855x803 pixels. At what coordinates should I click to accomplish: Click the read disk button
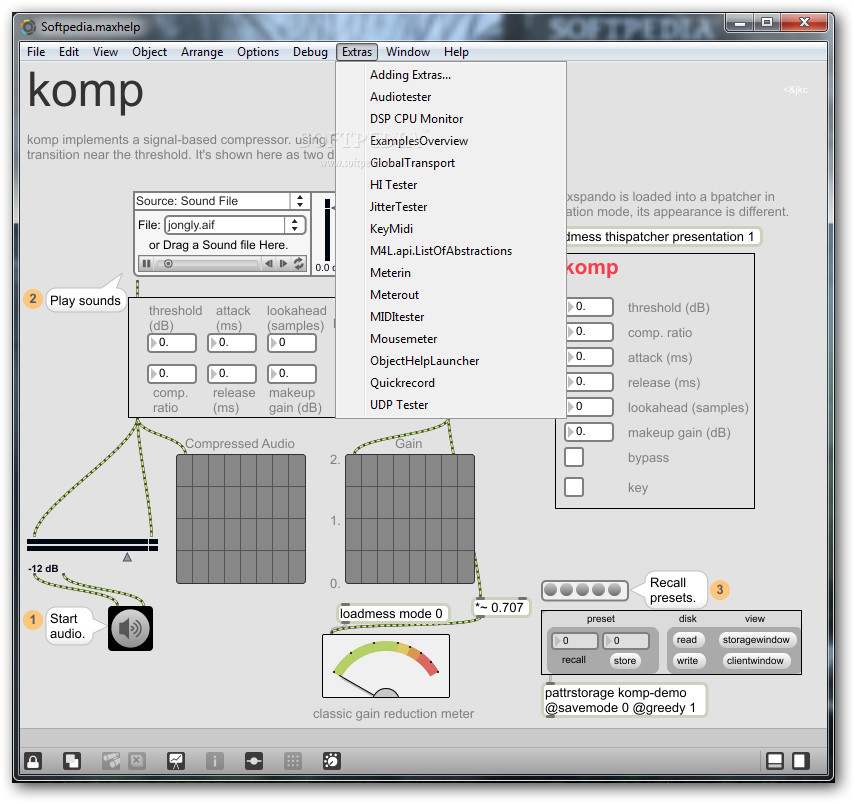687,640
